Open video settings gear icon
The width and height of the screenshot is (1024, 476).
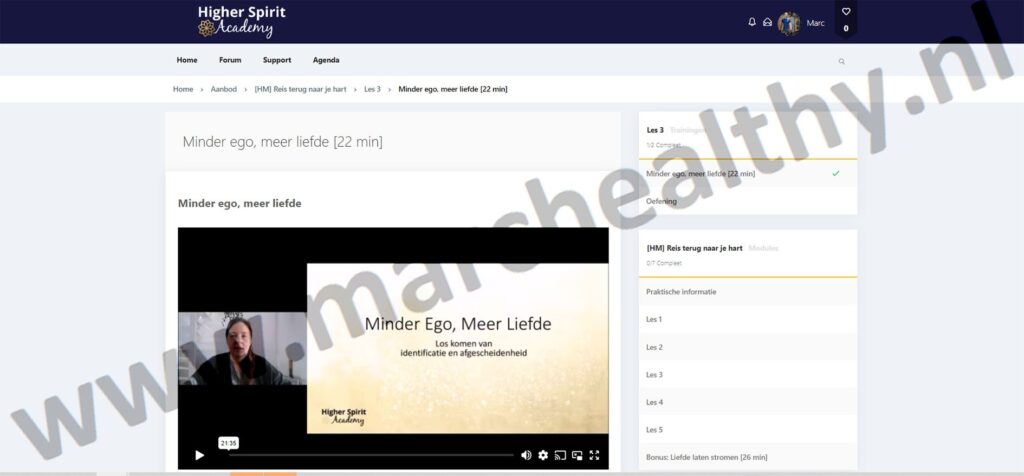[x=543, y=455]
